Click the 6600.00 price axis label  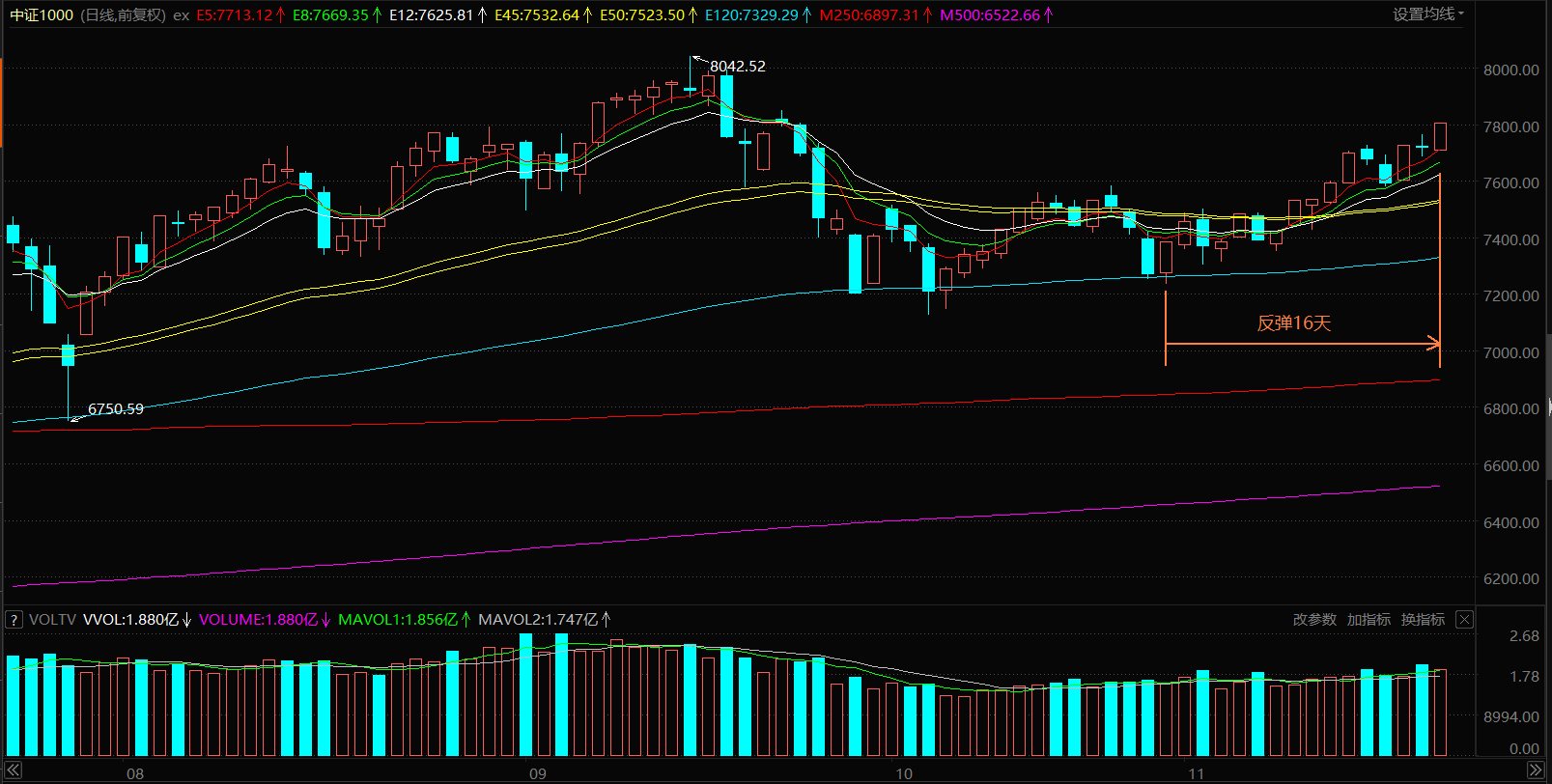(1511, 465)
